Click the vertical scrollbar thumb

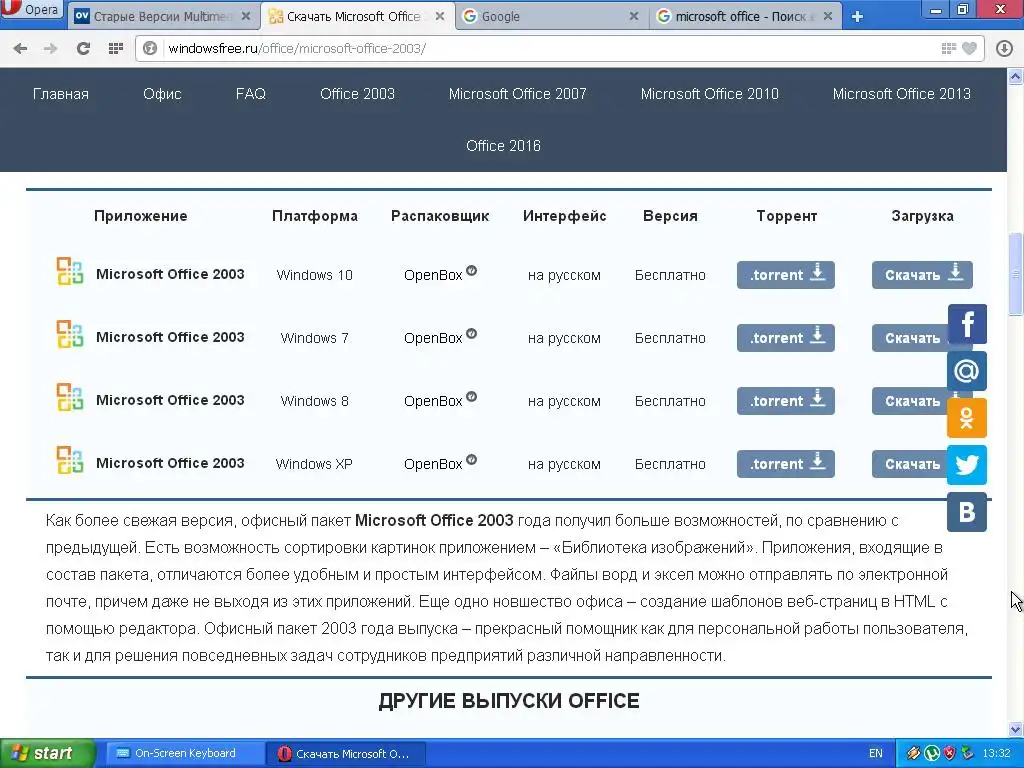coord(1016,272)
